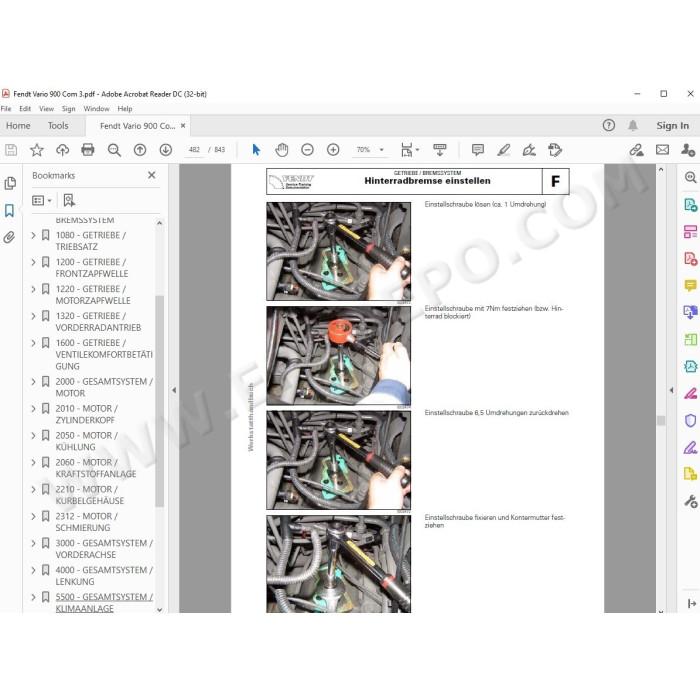Image resolution: width=700 pixels, height=700 pixels.
Task: Open the page thumbnails panel
Action: (10, 183)
